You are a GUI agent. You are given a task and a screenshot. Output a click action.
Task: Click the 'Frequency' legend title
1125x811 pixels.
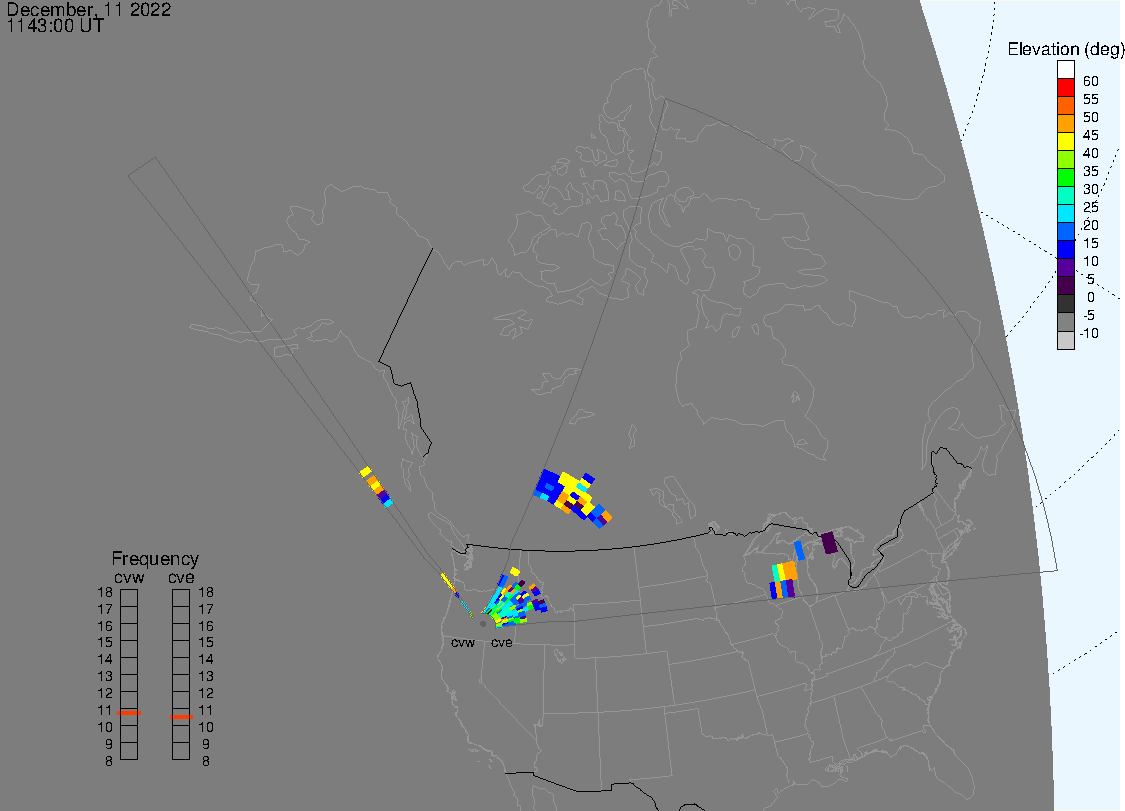point(155,559)
